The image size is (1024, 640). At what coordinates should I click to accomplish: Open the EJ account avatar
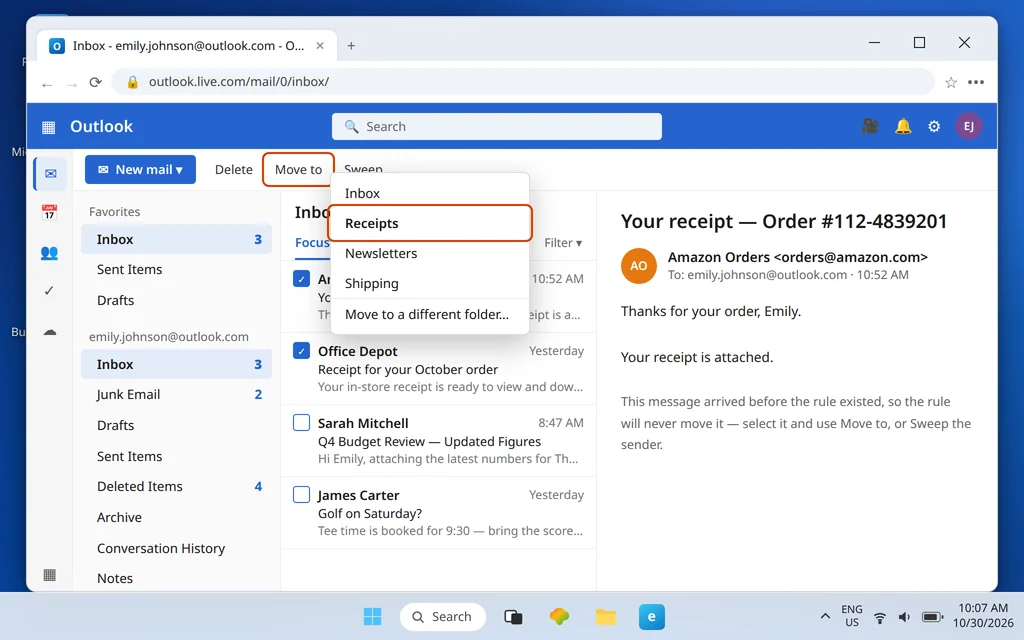coord(968,126)
